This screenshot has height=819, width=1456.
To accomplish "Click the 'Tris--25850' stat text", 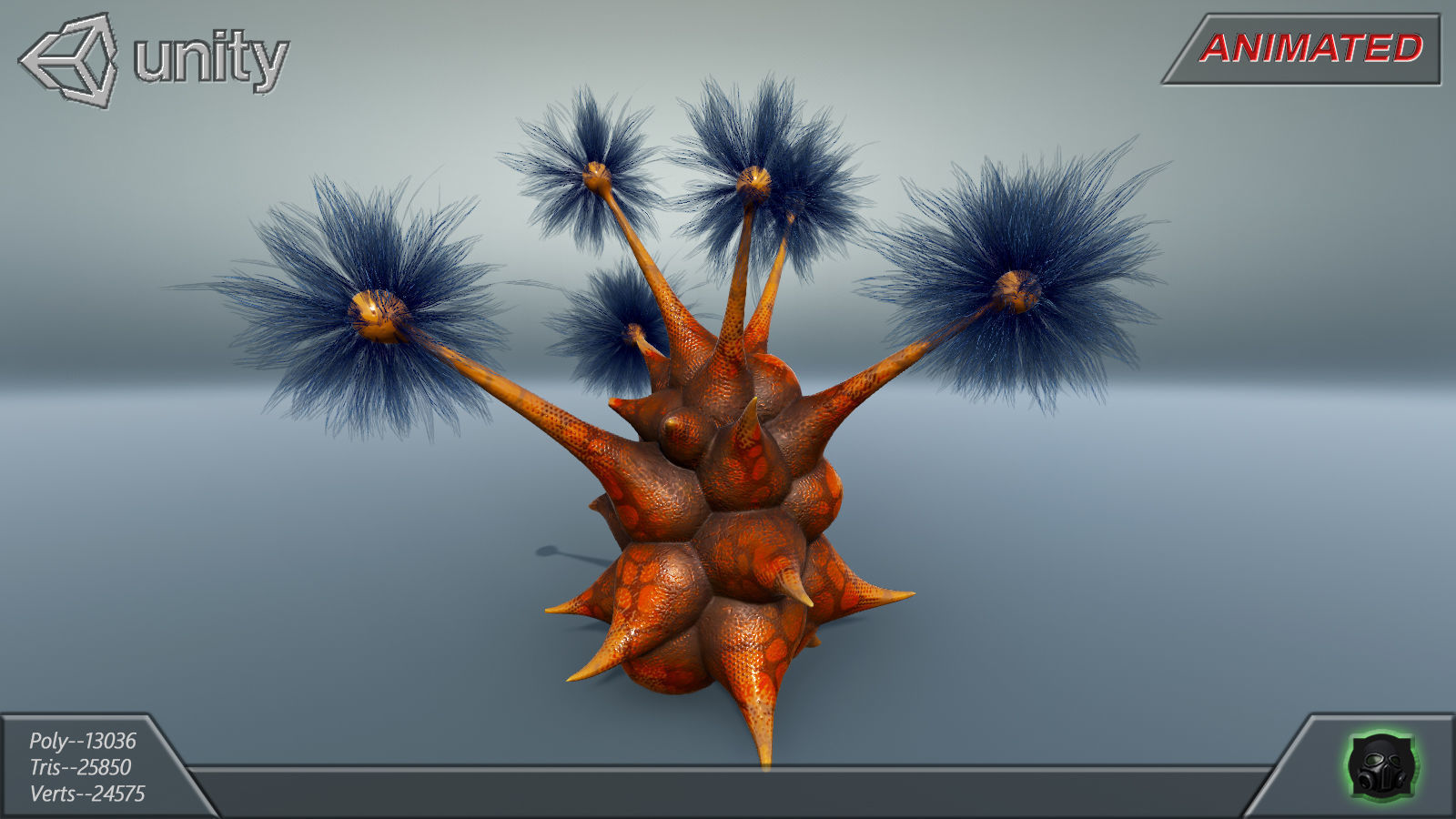I will [x=80, y=767].
